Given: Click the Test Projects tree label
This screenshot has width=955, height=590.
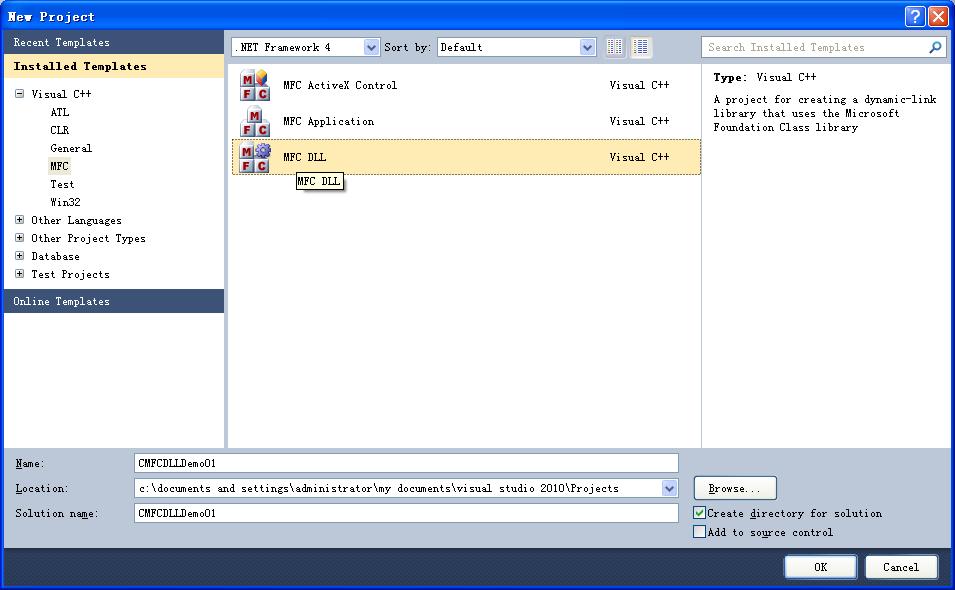Looking at the screenshot, I should [x=70, y=274].
